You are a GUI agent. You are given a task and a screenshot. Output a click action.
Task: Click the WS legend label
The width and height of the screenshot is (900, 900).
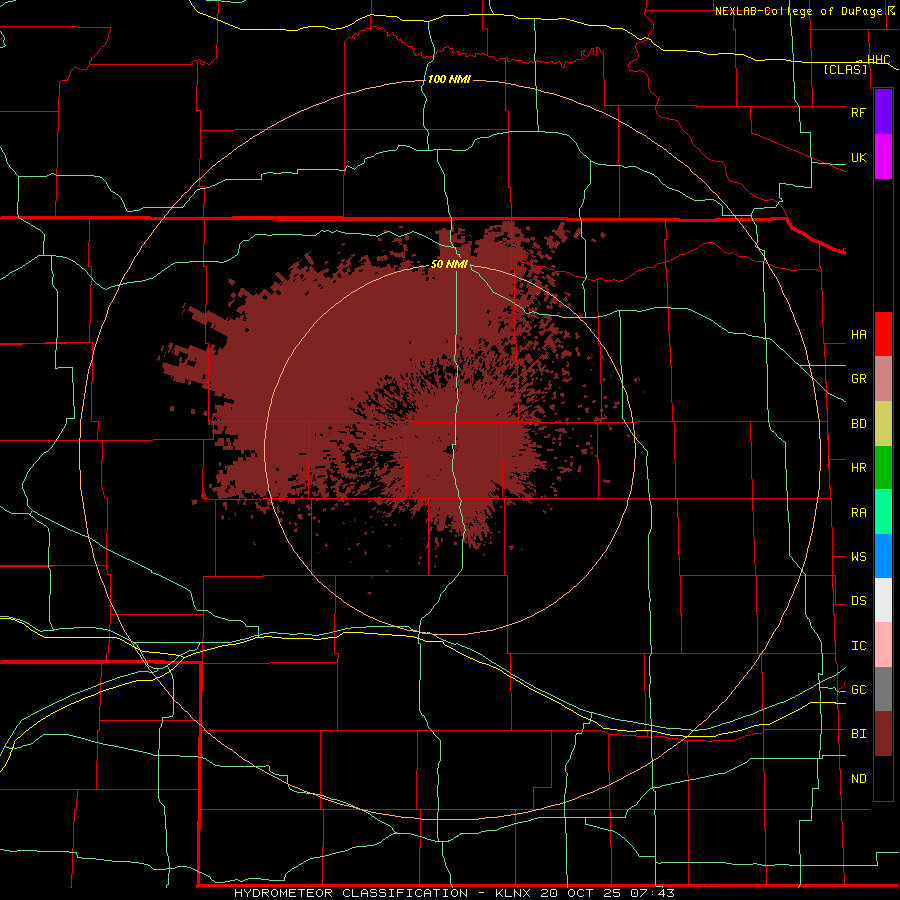click(858, 557)
